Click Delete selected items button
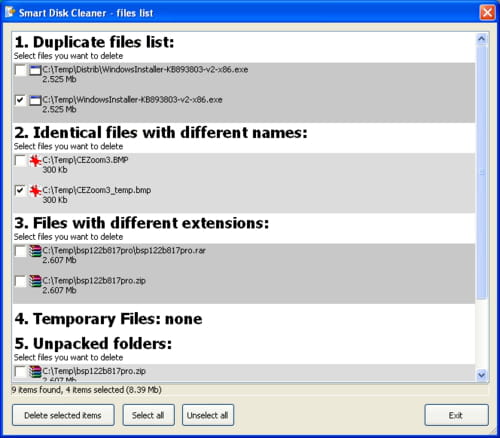Image resolution: width=500 pixels, height=438 pixels. click(x=63, y=415)
